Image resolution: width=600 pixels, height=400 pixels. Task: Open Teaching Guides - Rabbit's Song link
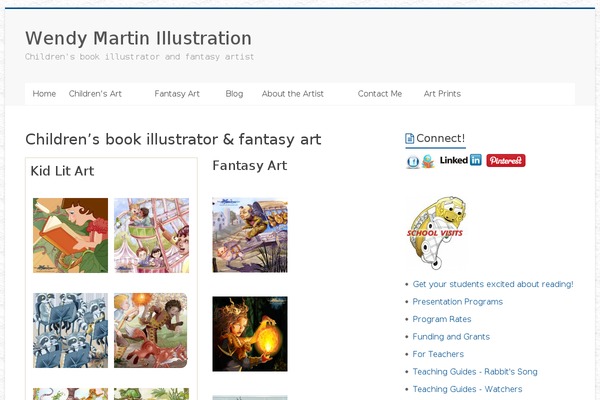tap(474, 372)
